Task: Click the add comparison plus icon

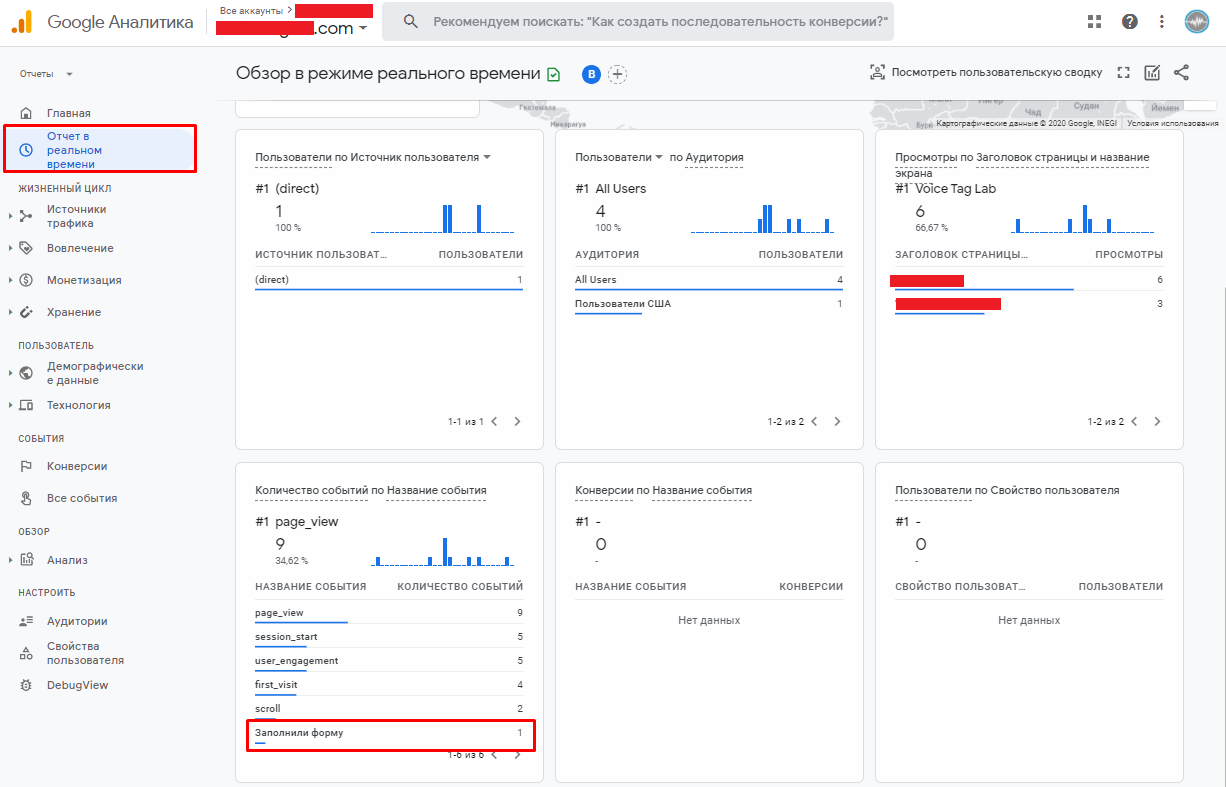Action: [618, 74]
